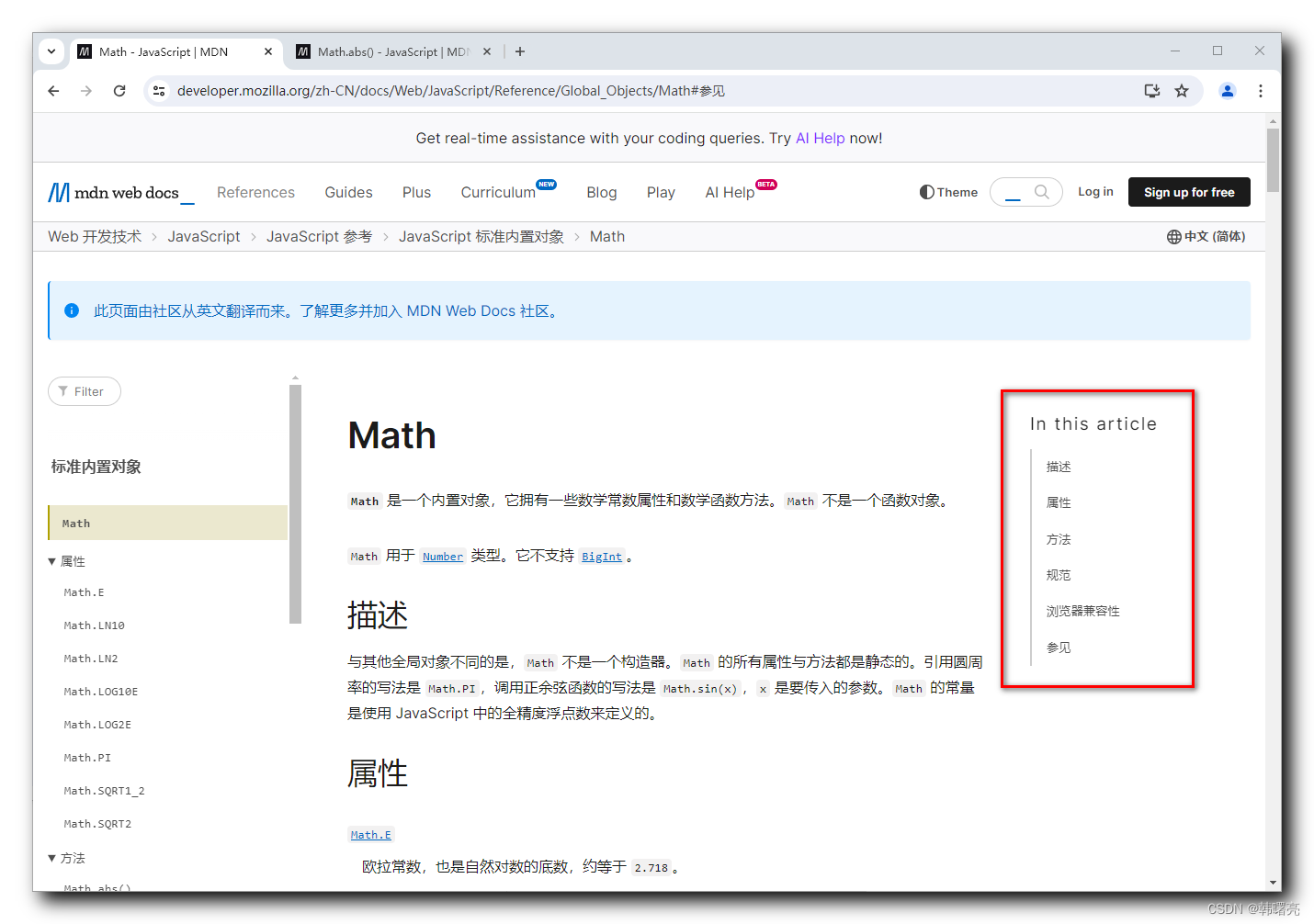
Task: Open a new browser tab with plus
Action: [520, 52]
